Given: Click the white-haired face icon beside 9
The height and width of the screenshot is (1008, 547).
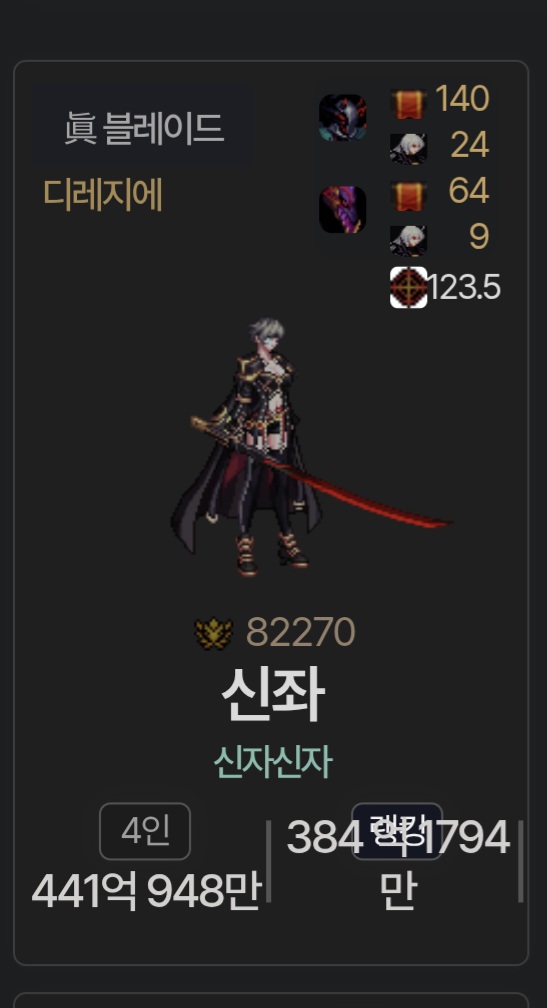Looking at the screenshot, I should point(408,240).
